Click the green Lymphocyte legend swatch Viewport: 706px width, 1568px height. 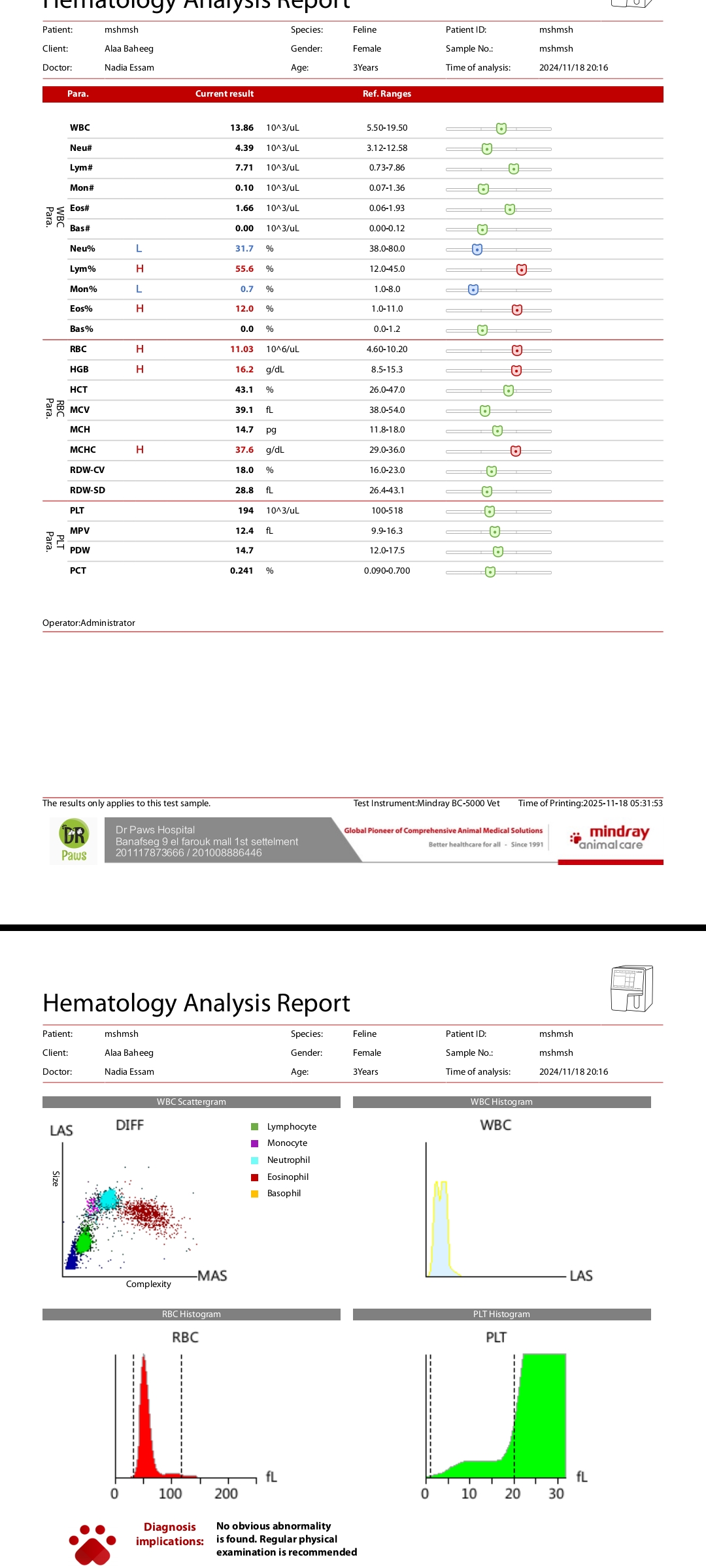(255, 1126)
